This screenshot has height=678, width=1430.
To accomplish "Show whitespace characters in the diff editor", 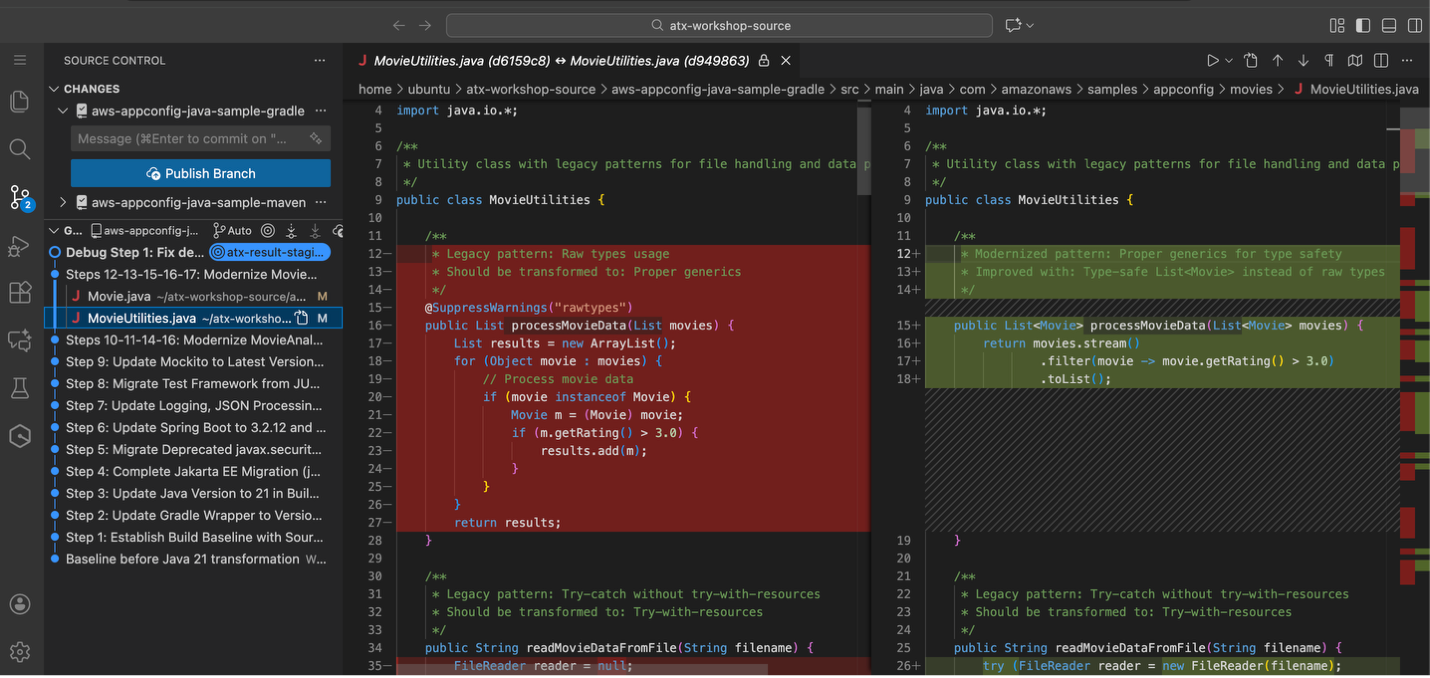I will (x=1329, y=60).
